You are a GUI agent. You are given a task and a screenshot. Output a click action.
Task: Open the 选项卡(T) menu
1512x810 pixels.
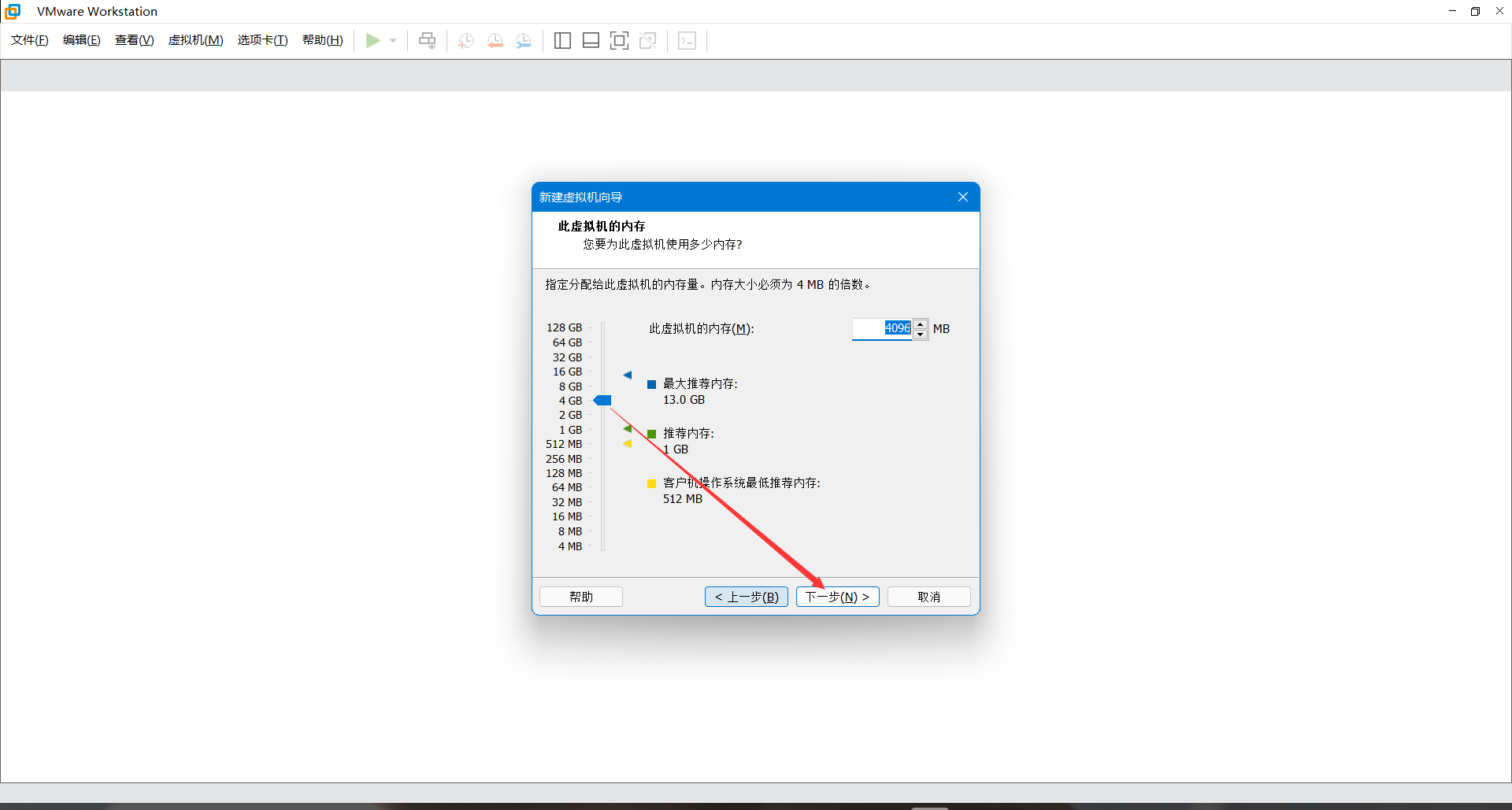point(263,40)
